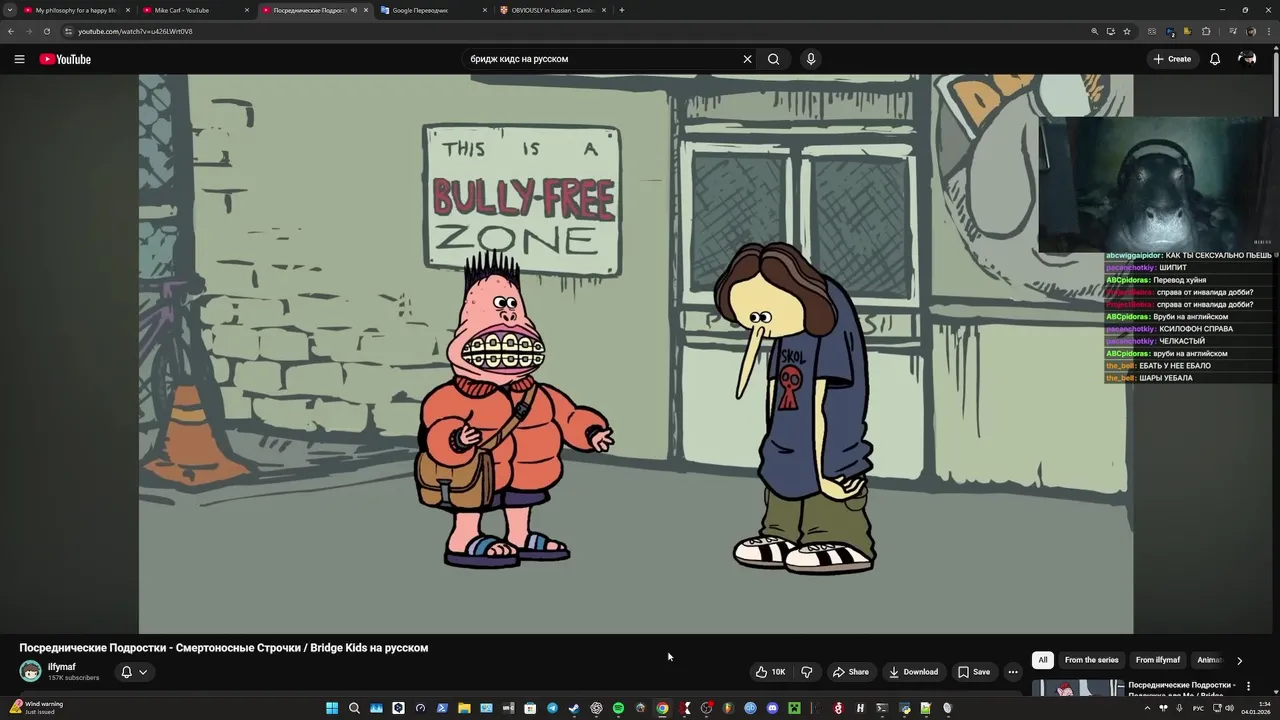Go back using the browser back arrow
The image size is (1280, 720).
[x=11, y=31]
